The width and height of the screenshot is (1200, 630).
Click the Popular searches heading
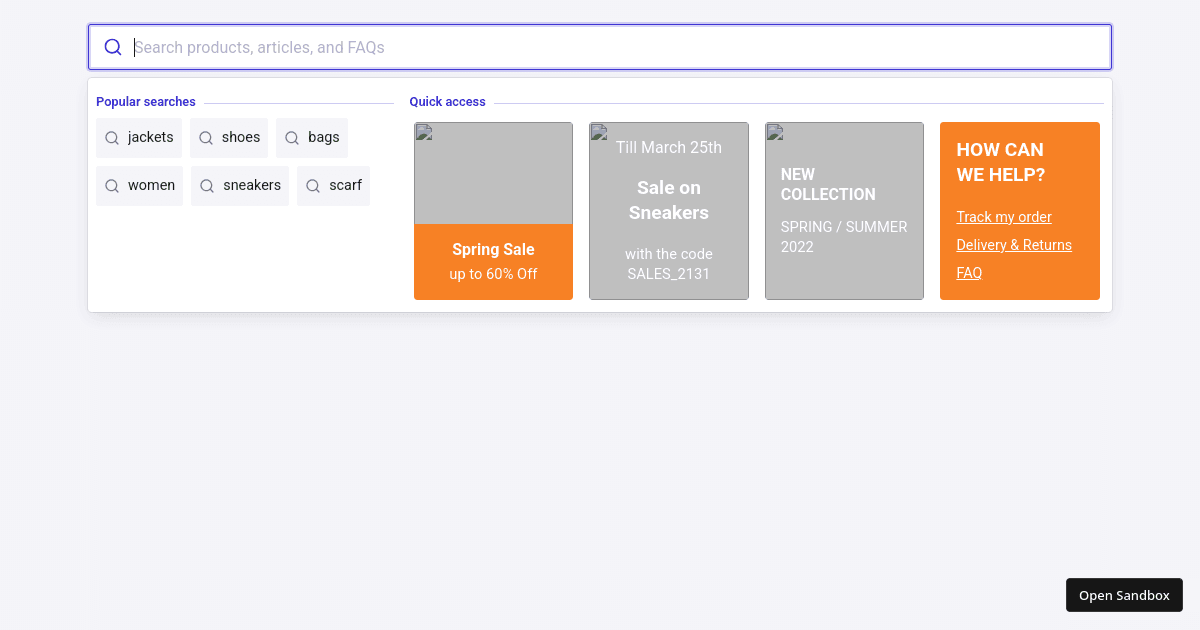coord(146,102)
